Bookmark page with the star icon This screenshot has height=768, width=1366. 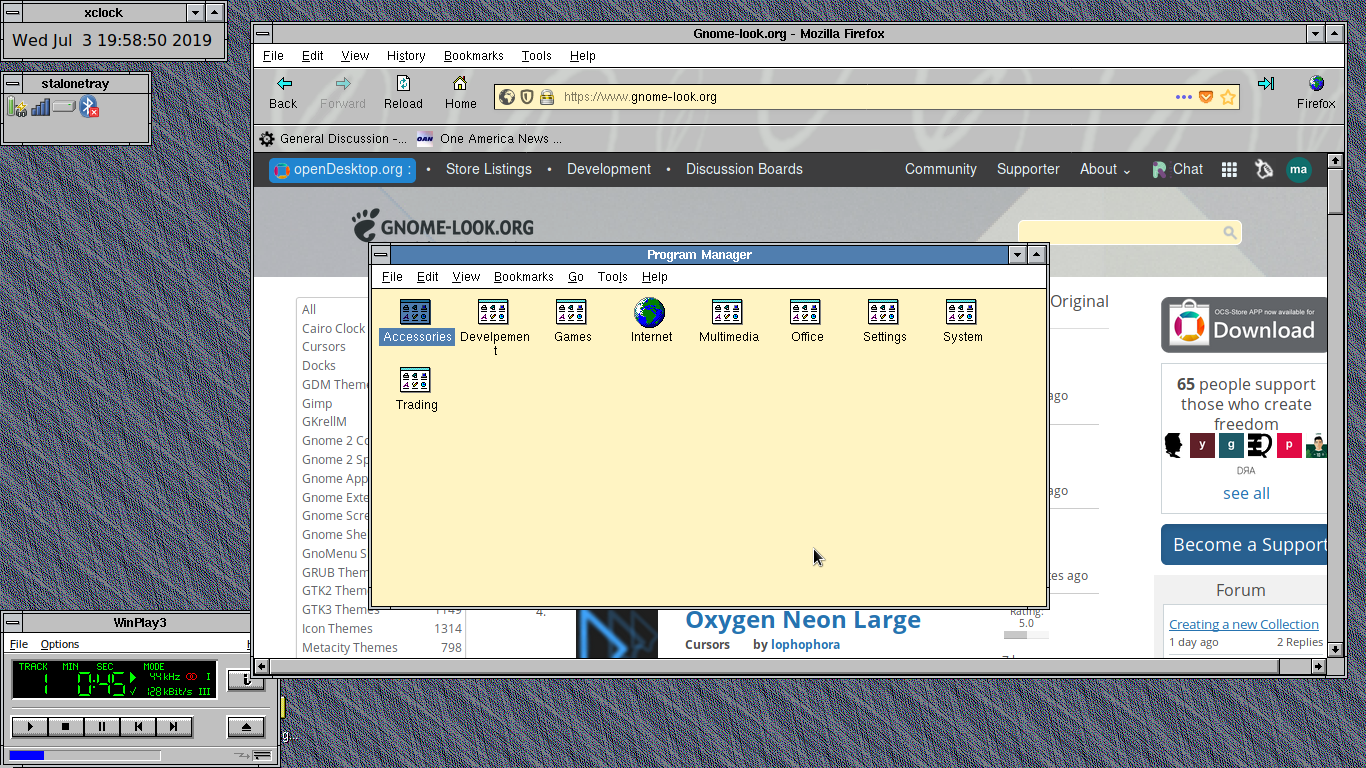click(1228, 97)
